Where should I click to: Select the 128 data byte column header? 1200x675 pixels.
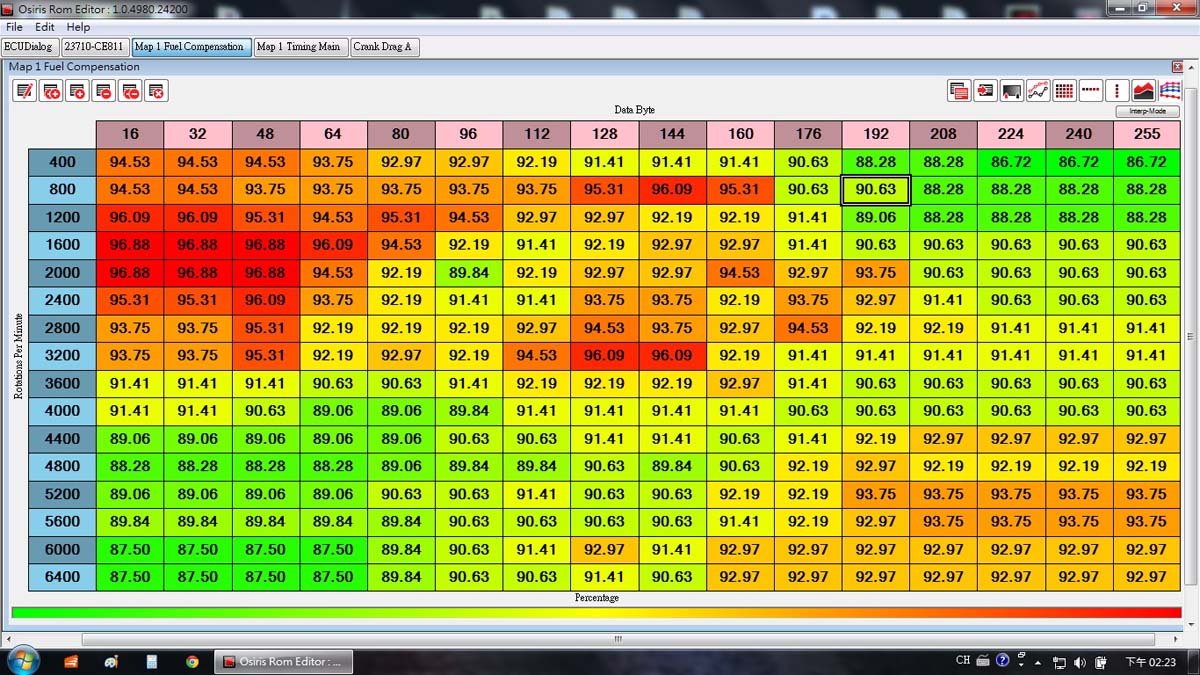click(x=604, y=134)
